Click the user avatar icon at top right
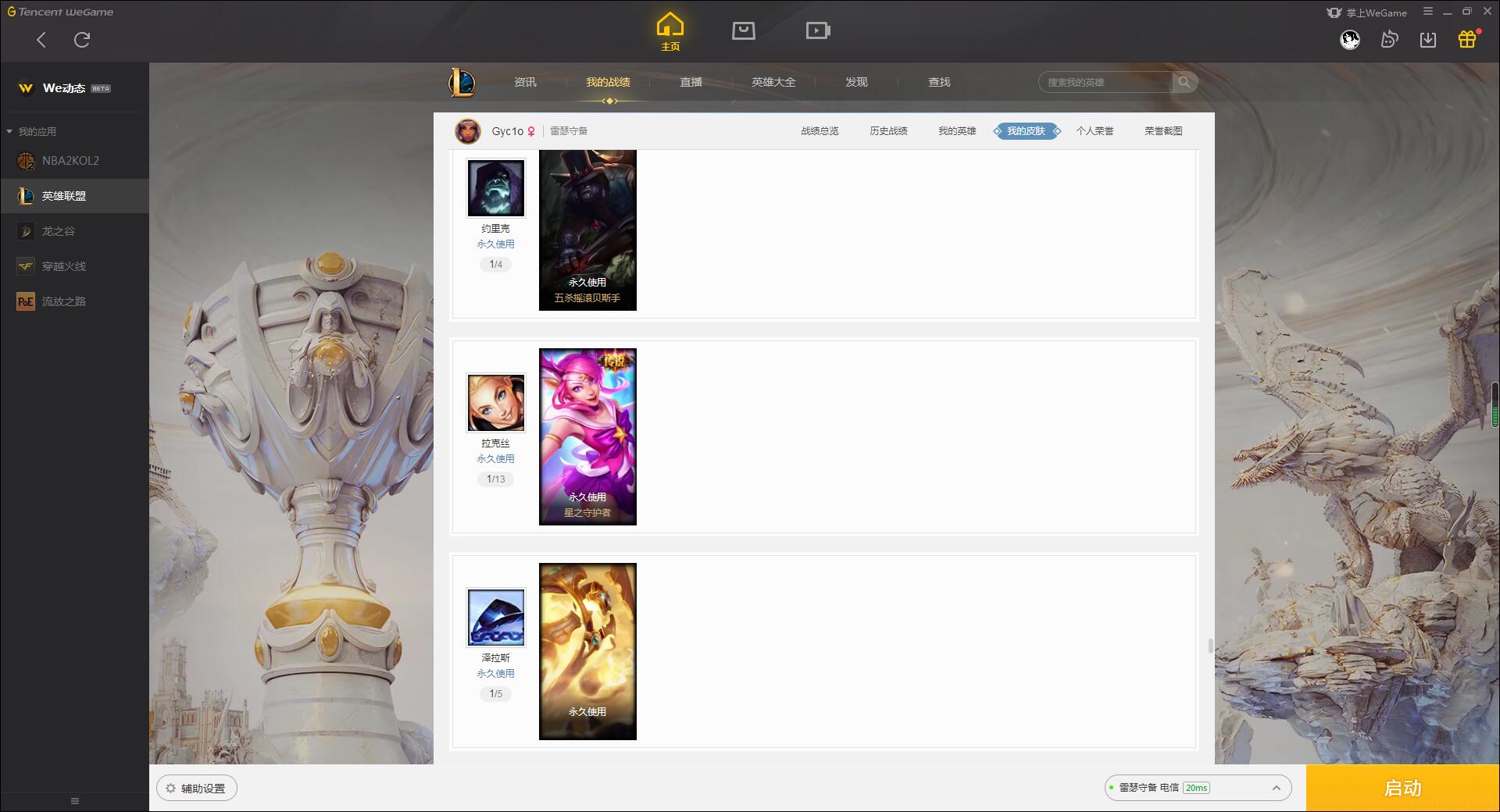The height and width of the screenshot is (812, 1500). [1350, 39]
